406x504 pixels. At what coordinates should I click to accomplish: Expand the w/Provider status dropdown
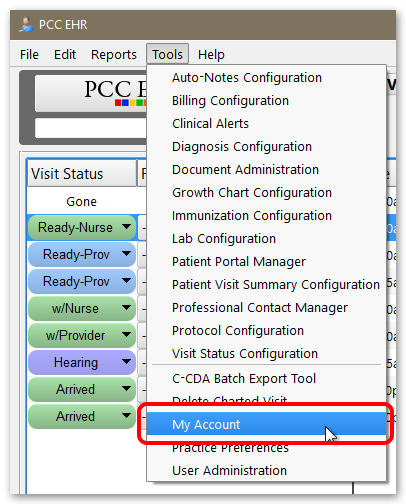[x=126, y=335]
